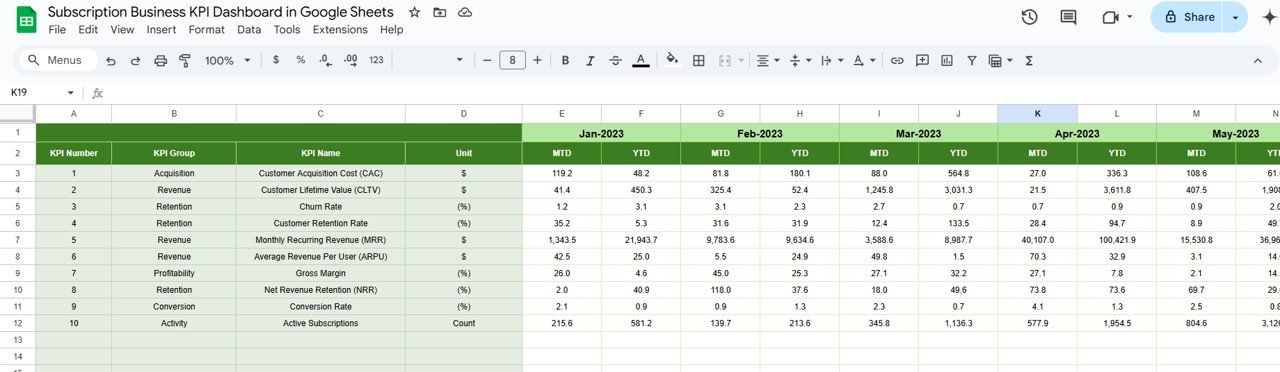1280x372 pixels.
Task: Open the 100% zoom dropdown
Action: pyautogui.click(x=228, y=61)
